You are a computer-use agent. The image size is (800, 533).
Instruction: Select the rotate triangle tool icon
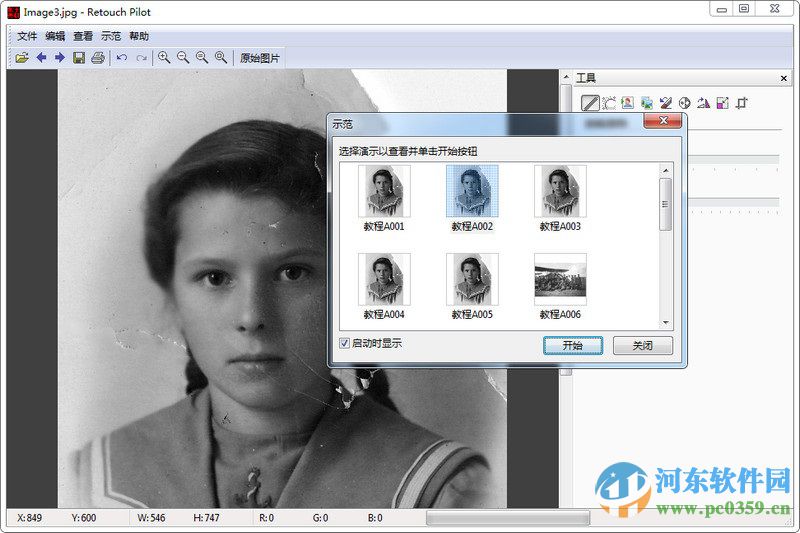pos(704,103)
